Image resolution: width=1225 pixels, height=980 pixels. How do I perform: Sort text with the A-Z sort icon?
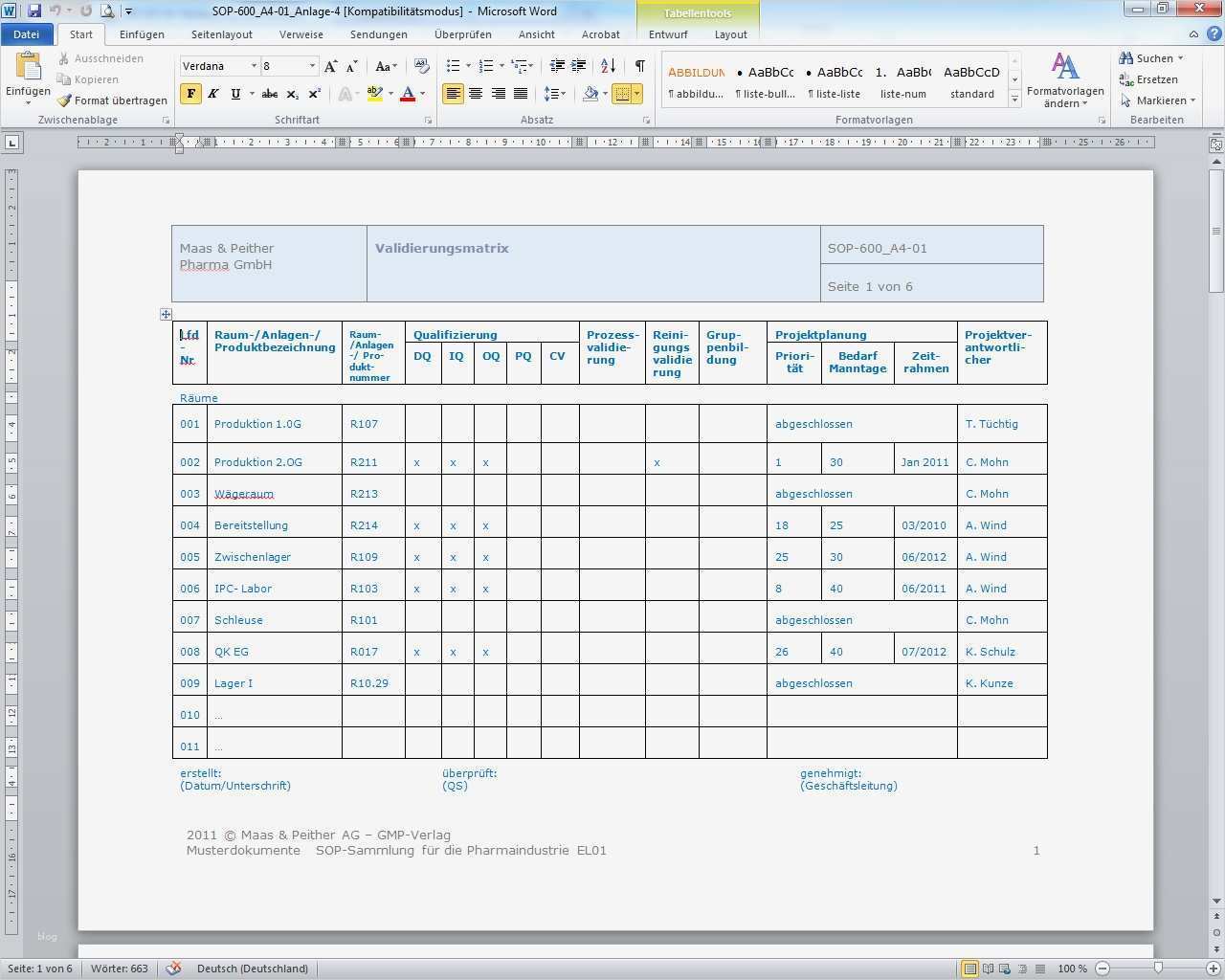(x=608, y=66)
